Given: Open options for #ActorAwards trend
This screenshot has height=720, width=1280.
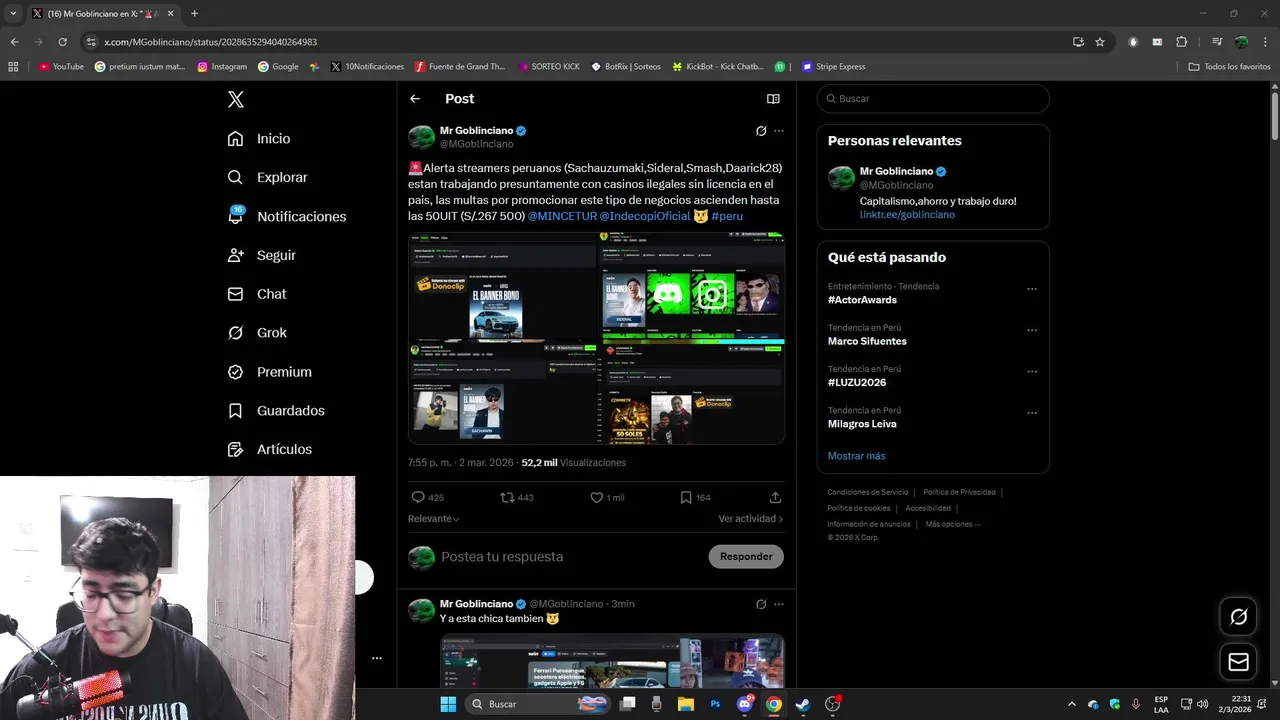Looking at the screenshot, I should (x=1032, y=289).
